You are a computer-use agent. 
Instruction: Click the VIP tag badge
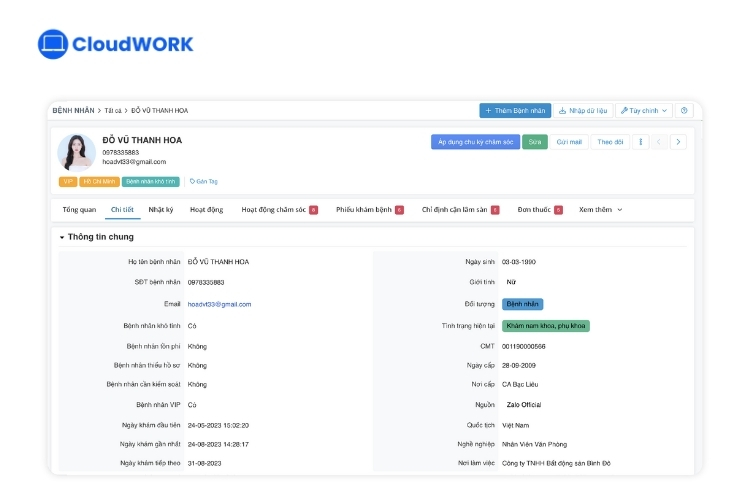tap(68, 182)
